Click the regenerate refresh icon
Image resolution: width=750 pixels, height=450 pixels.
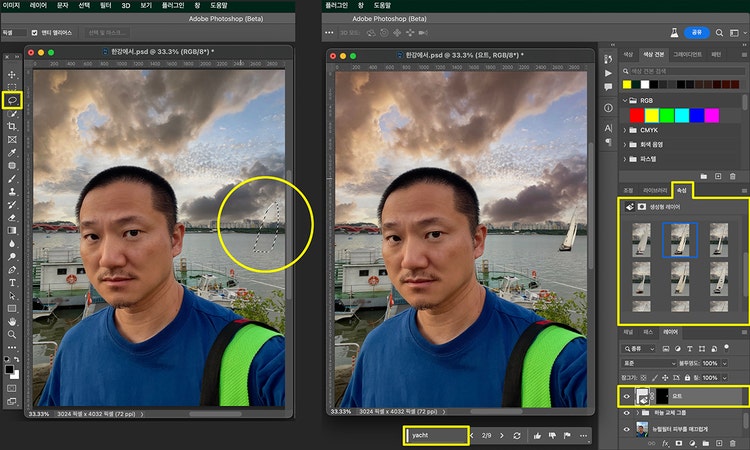(517, 436)
